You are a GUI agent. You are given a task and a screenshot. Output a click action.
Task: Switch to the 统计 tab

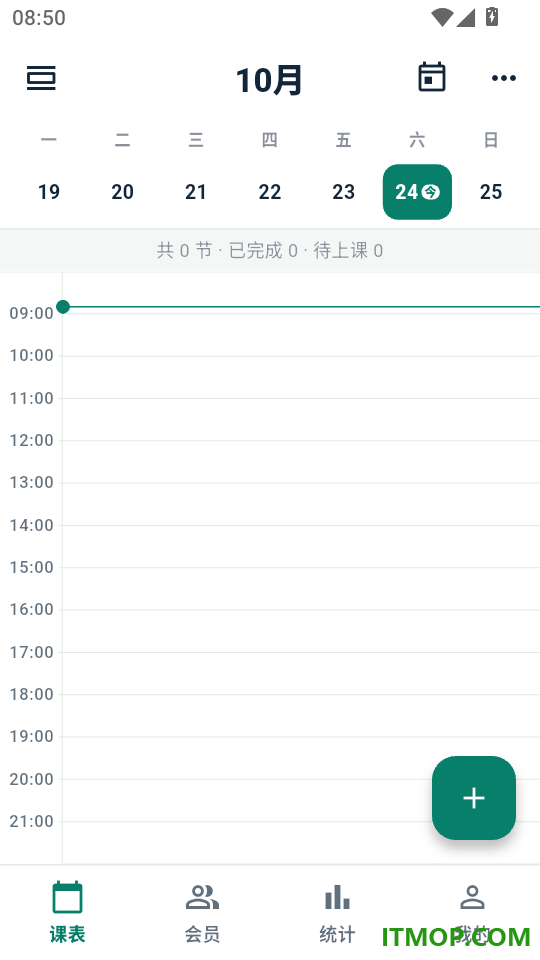tap(337, 912)
